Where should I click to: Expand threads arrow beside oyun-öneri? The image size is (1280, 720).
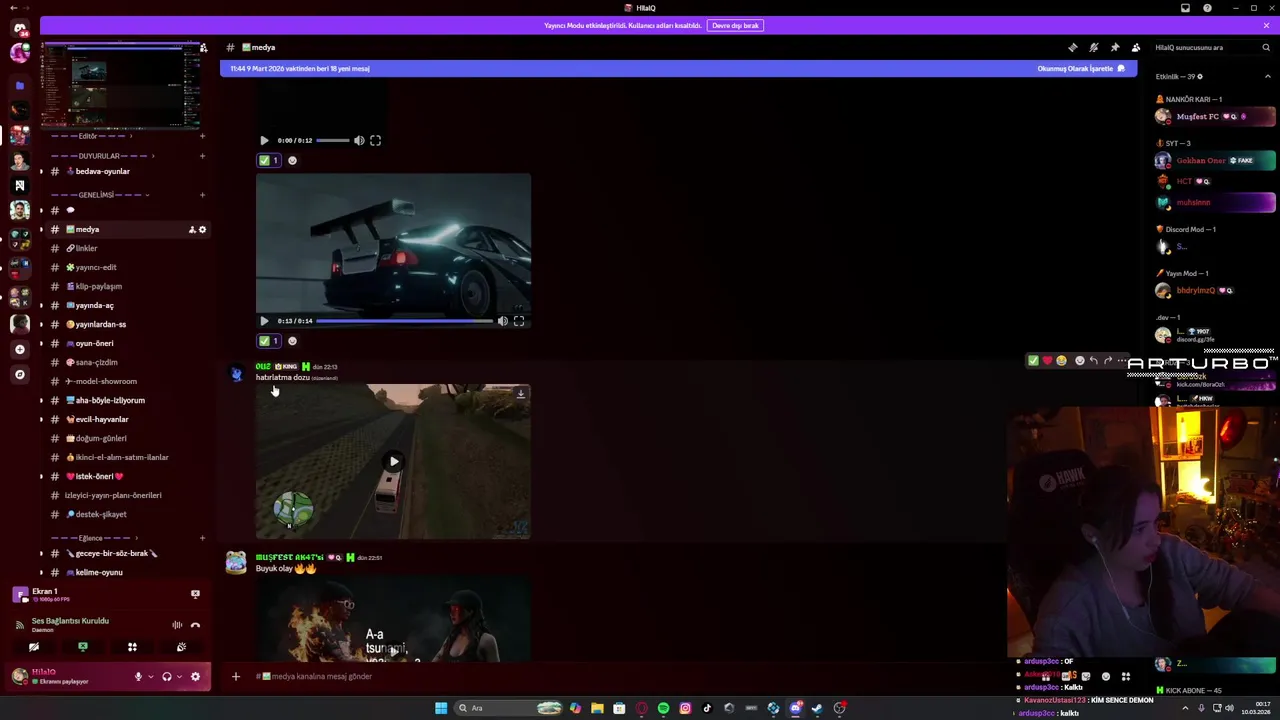coord(41,343)
